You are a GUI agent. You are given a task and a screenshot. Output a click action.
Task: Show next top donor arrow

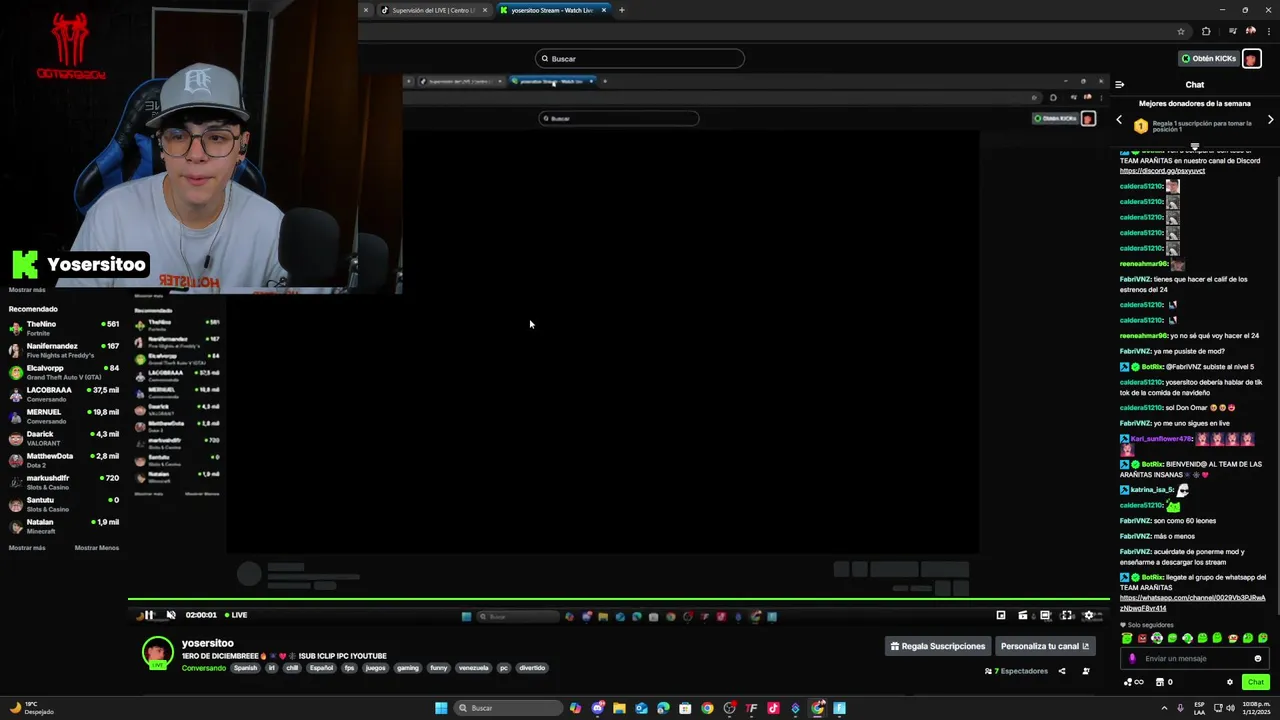click(x=1271, y=120)
